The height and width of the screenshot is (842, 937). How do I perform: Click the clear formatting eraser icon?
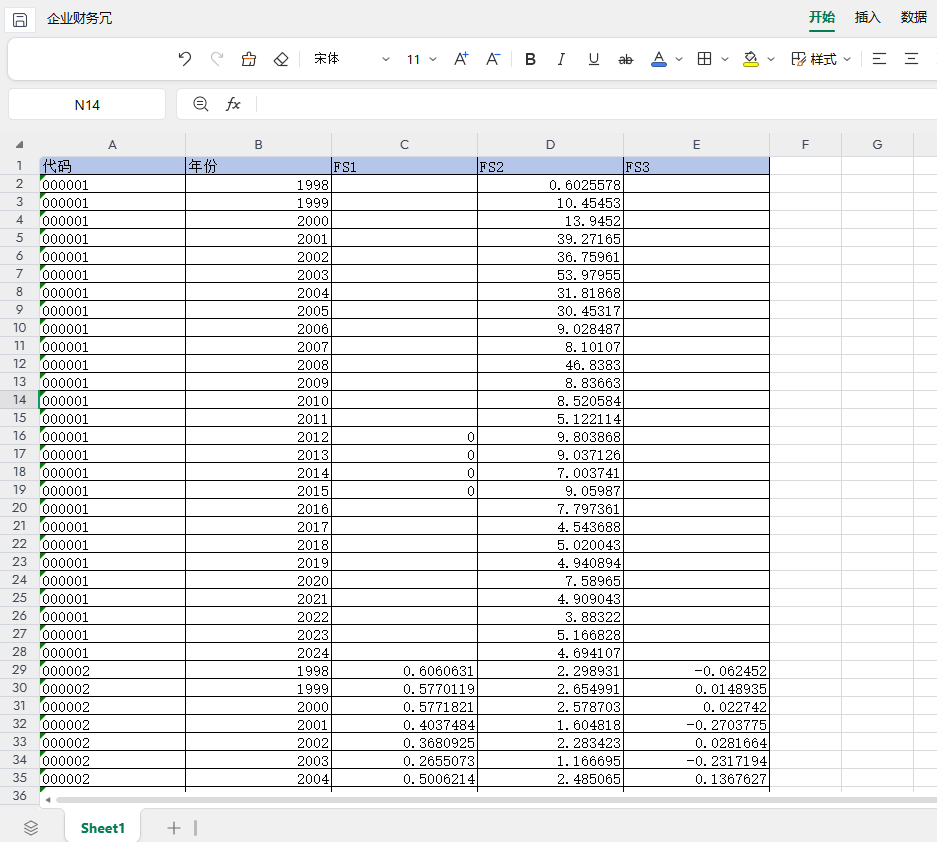[x=281, y=59]
